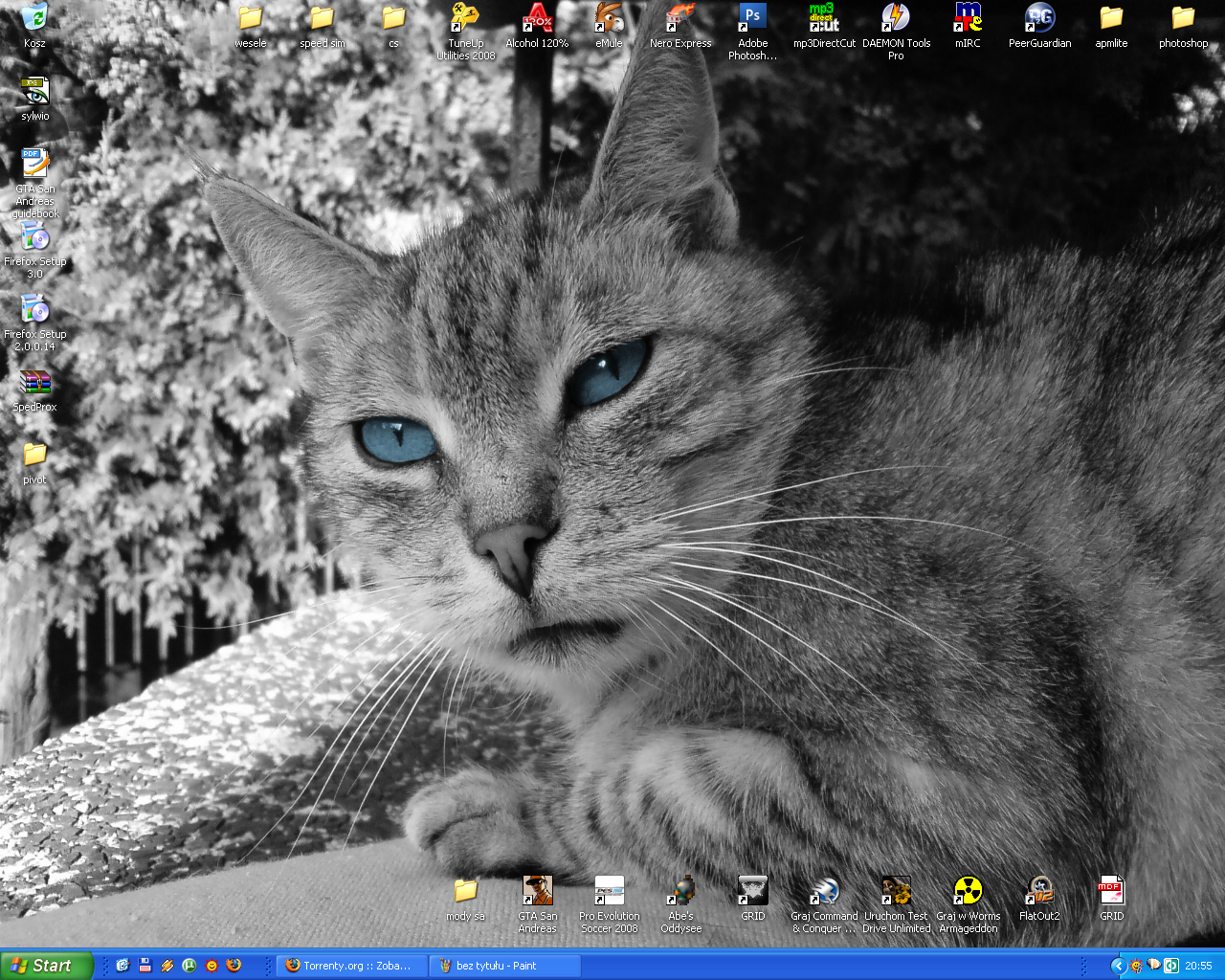1225x980 pixels.
Task: Select the eMule desktop icon
Action: point(609,17)
